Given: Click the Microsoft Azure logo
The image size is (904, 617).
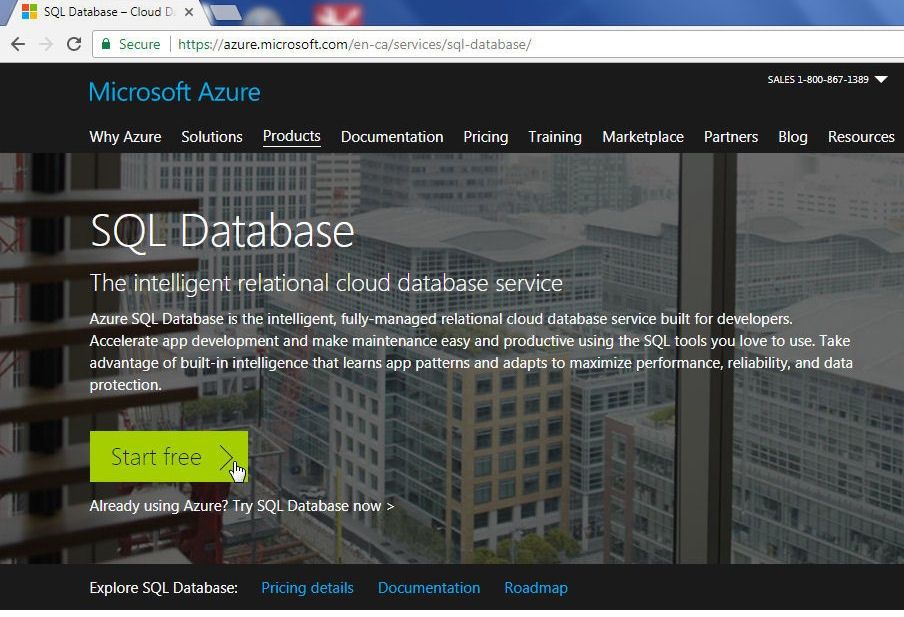Looking at the screenshot, I should tap(174, 92).
